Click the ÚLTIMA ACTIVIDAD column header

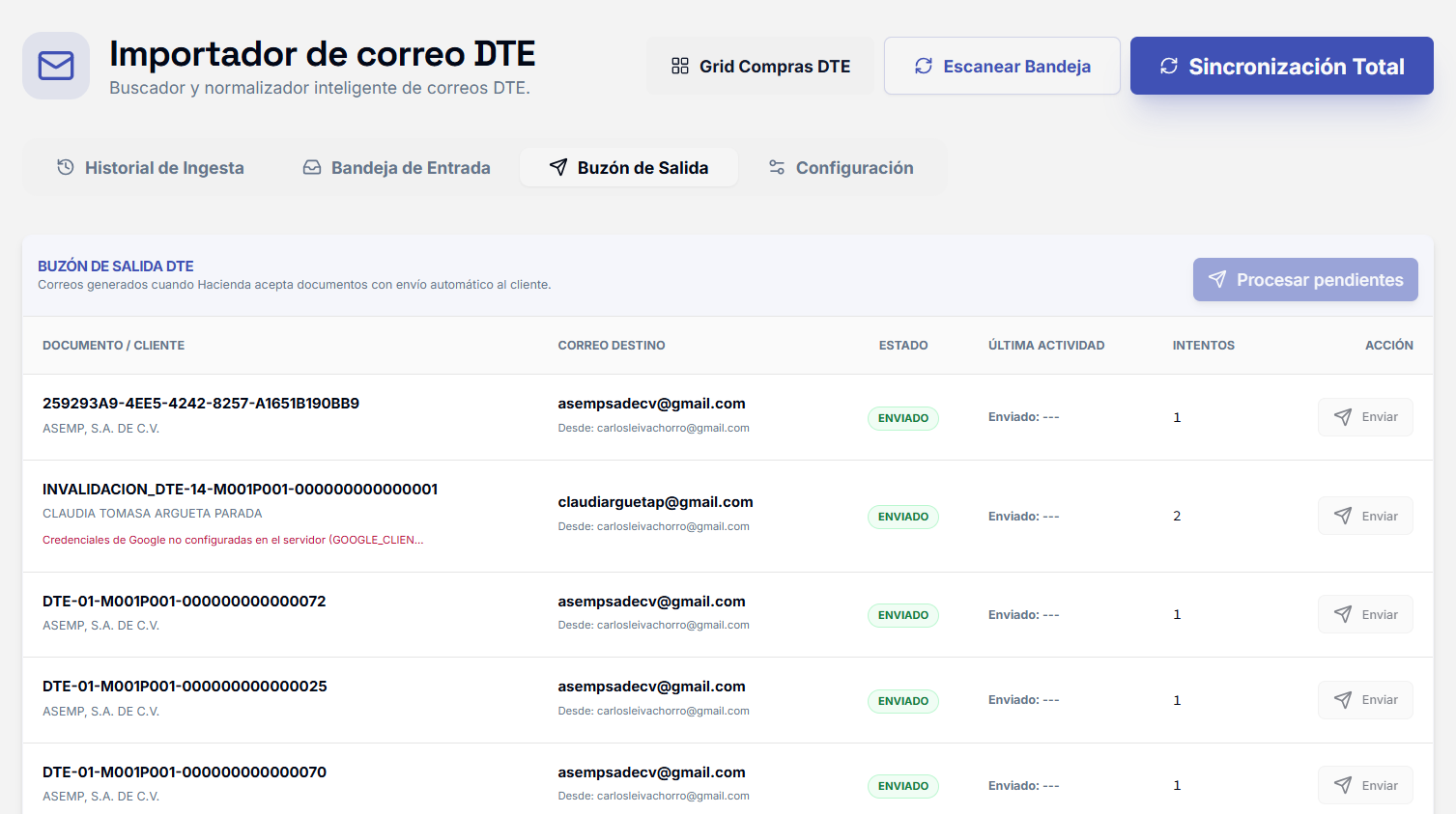pos(1046,345)
